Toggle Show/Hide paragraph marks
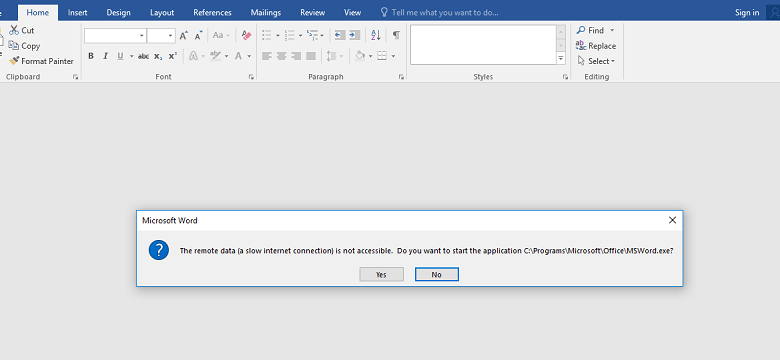 396,35
